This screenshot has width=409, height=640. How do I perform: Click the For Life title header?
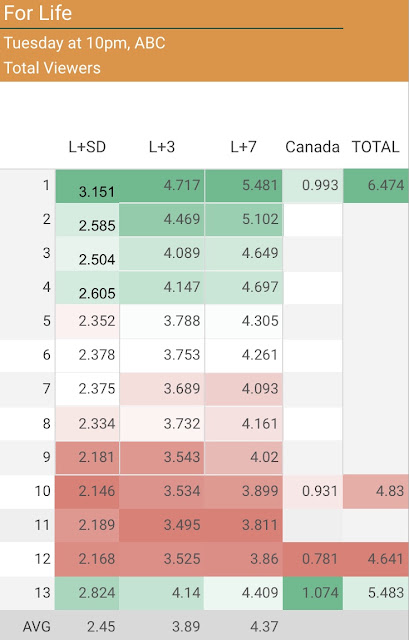point(38,13)
